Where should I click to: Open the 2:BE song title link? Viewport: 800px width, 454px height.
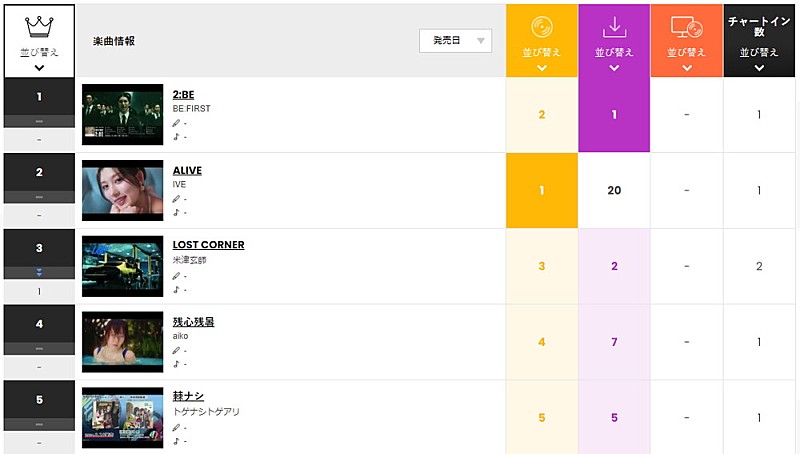point(183,95)
